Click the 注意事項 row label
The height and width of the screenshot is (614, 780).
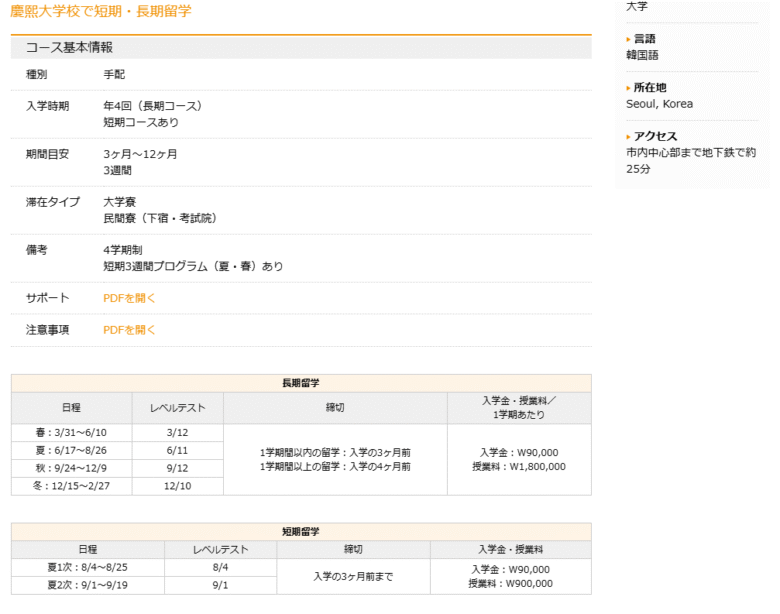[47, 330]
